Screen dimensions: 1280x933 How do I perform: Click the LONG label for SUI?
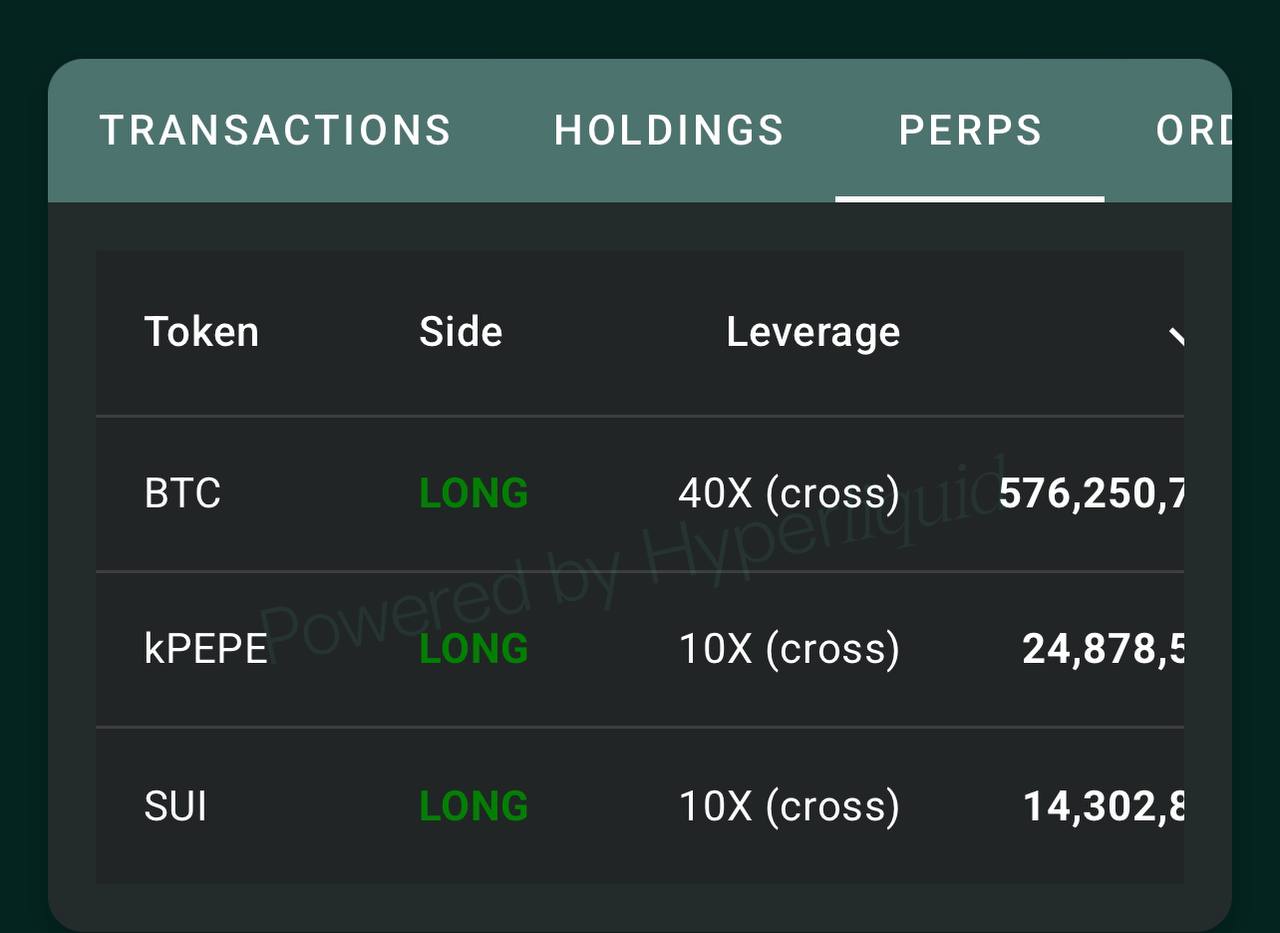473,806
